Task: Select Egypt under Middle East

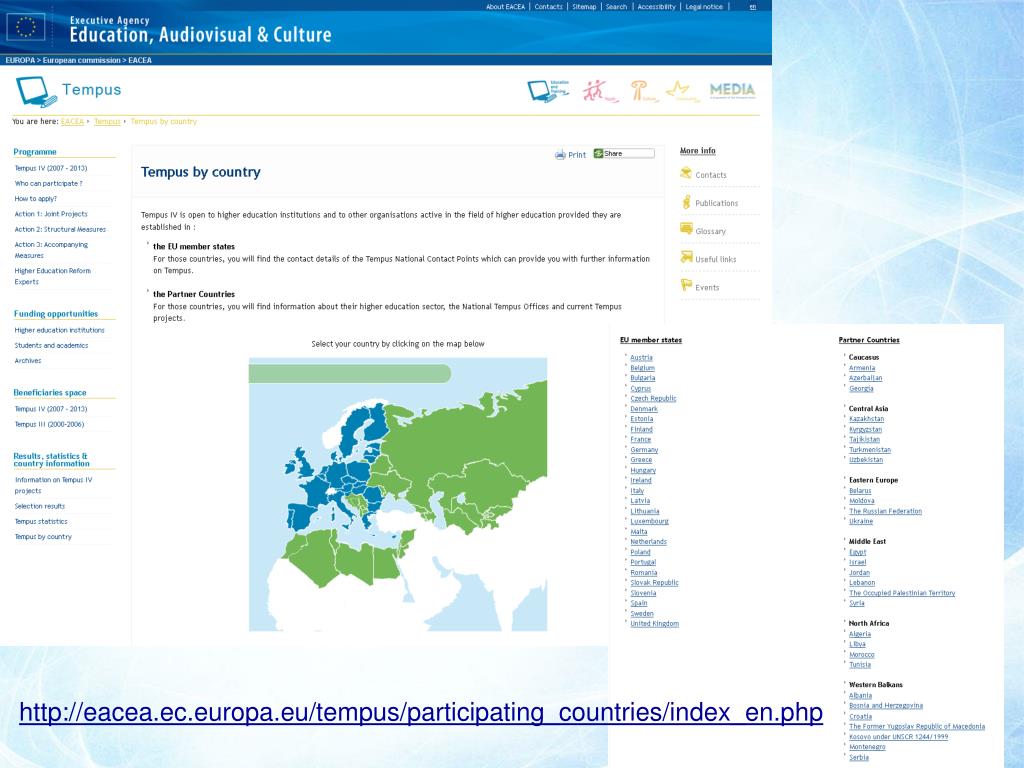Action: [857, 552]
